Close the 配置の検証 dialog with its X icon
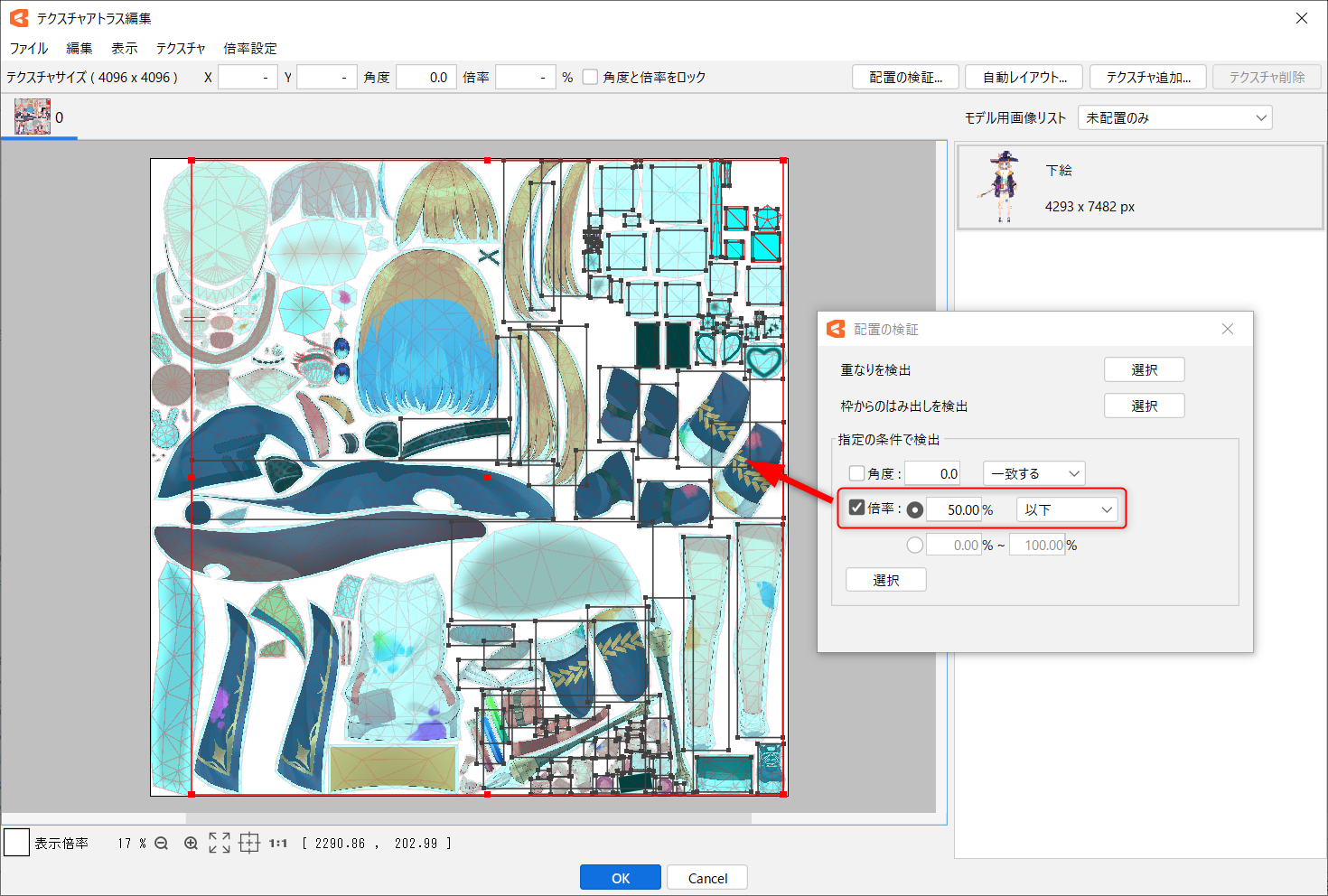The height and width of the screenshot is (896, 1328). click(x=1228, y=329)
